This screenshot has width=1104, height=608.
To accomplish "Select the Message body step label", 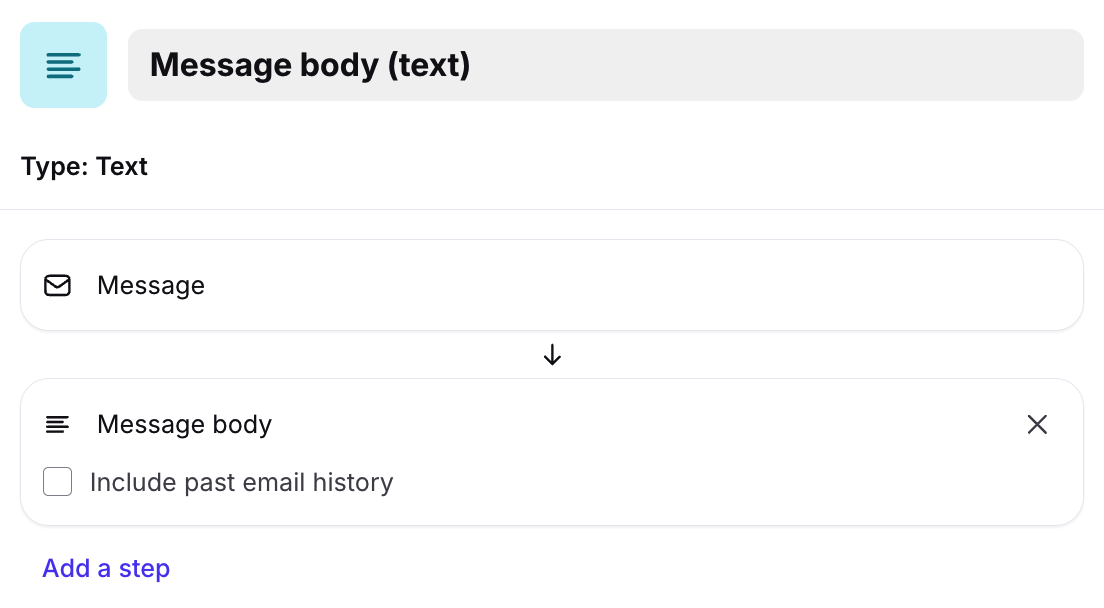I will 184,425.
